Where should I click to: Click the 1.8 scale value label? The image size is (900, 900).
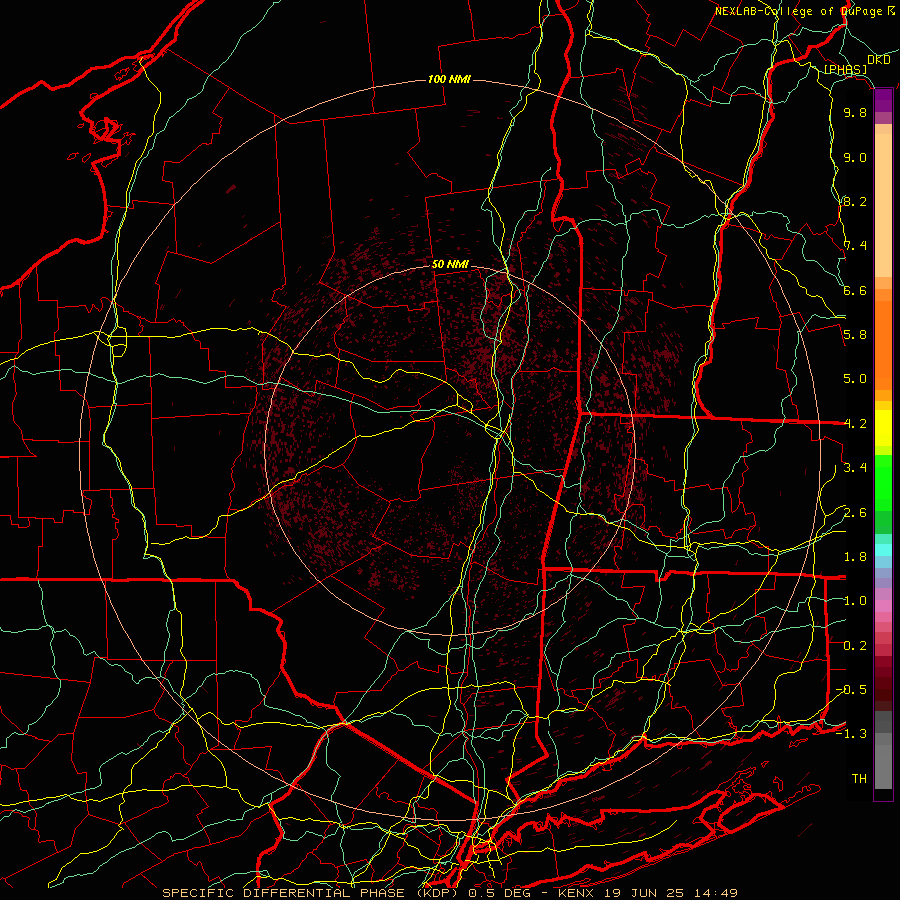click(x=855, y=557)
